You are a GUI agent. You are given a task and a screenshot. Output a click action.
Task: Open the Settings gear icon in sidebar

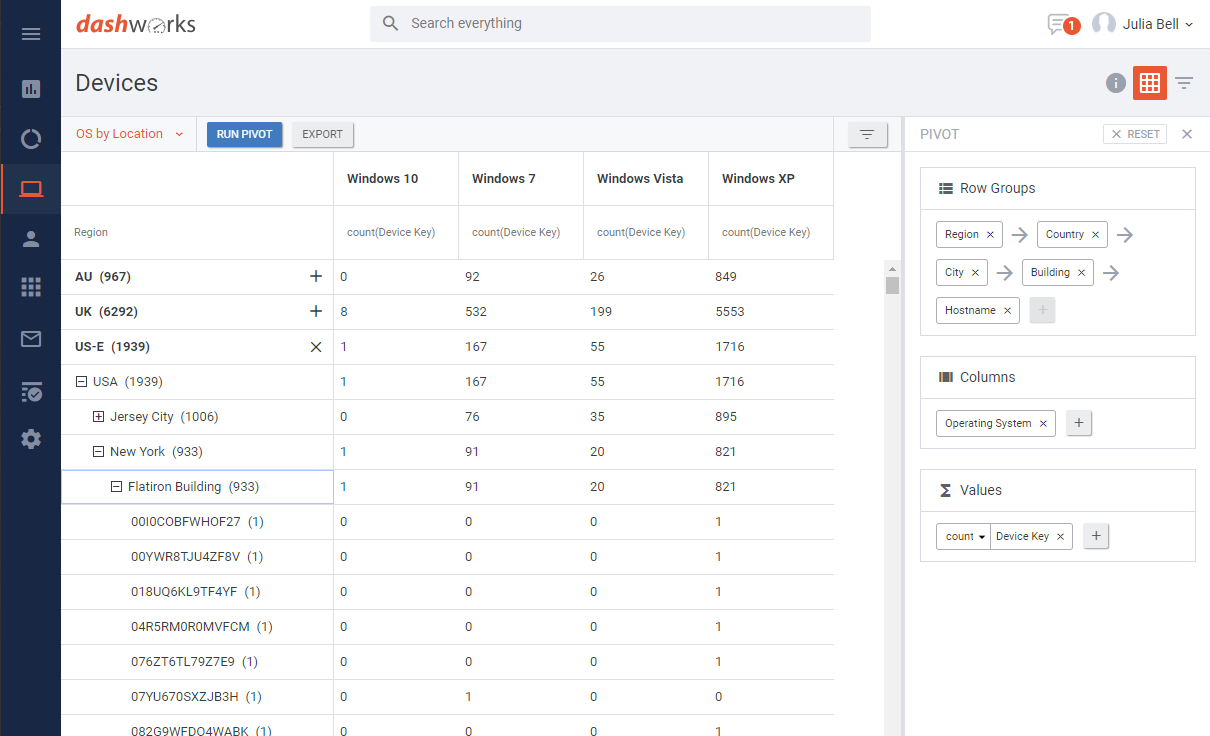(31, 439)
